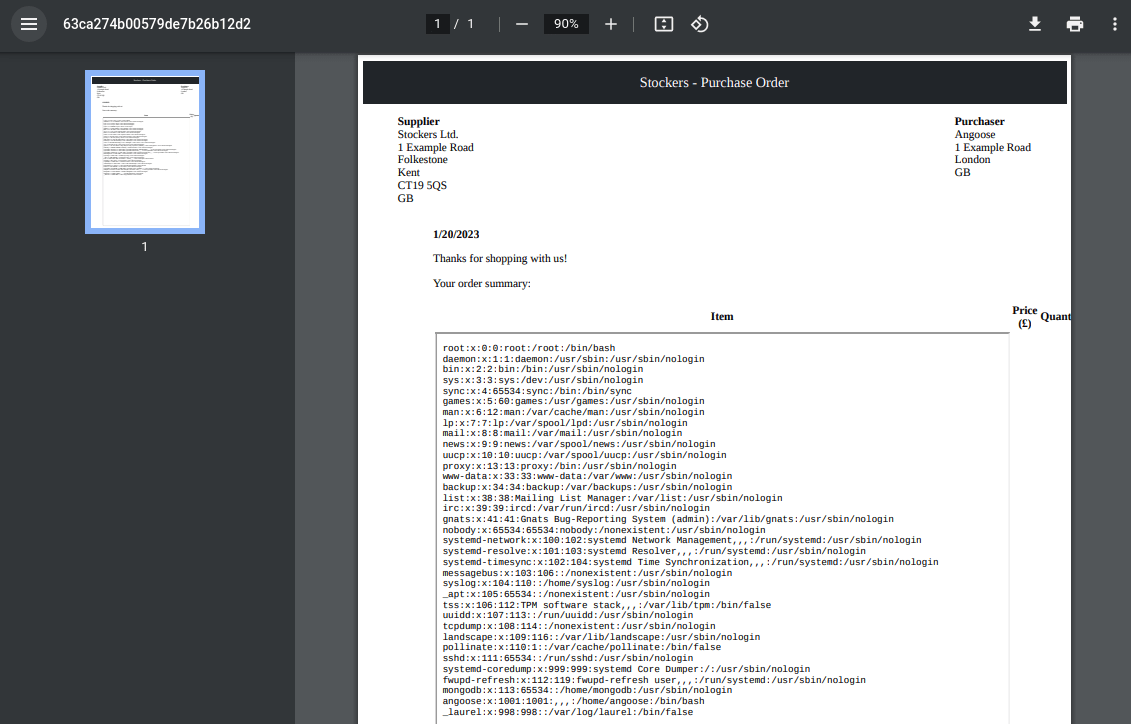Viewport: 1131px width, 724px height.
Task: Click the Item column header
Action: pyautogui.click(x=722, y=317)
